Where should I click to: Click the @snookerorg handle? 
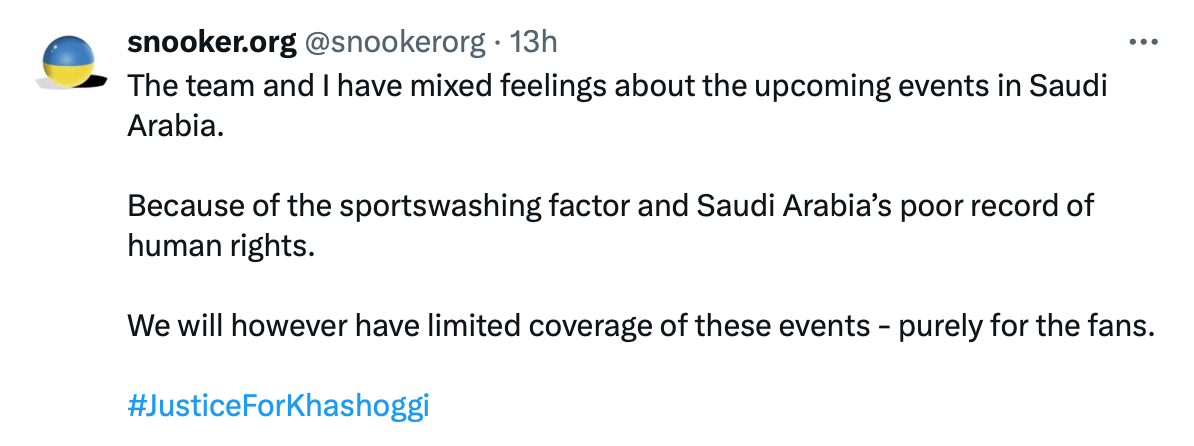click(x=394, y=43)
